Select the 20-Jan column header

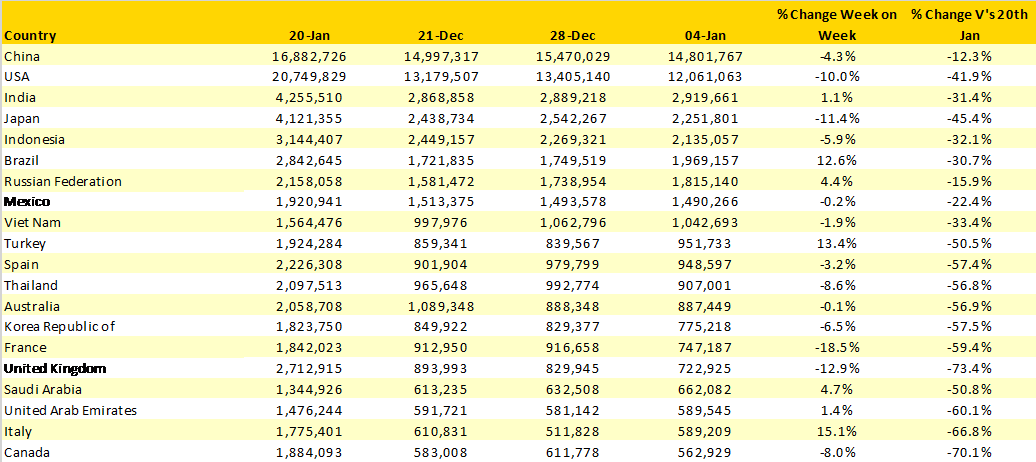[309, 36]
